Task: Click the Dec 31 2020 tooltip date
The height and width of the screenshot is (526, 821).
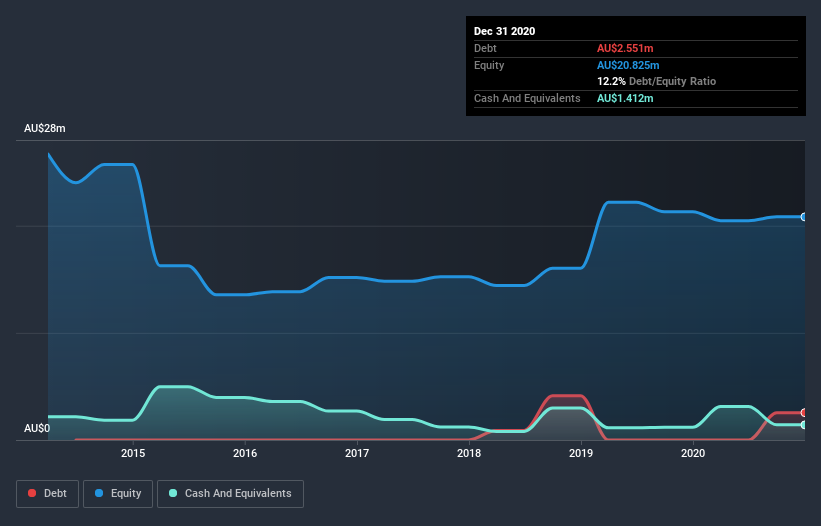Action: coord(505,31)
